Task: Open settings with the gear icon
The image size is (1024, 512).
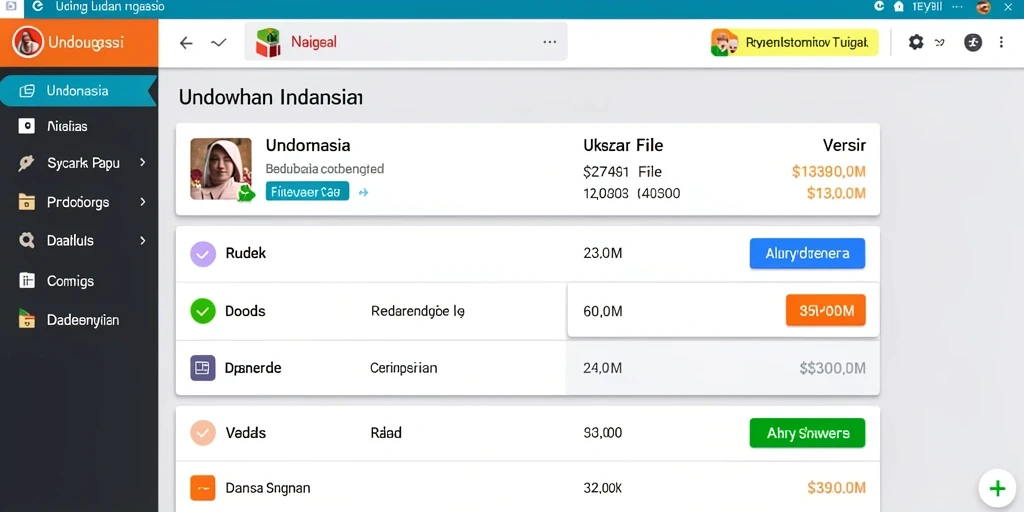Action: coord(916,42)
